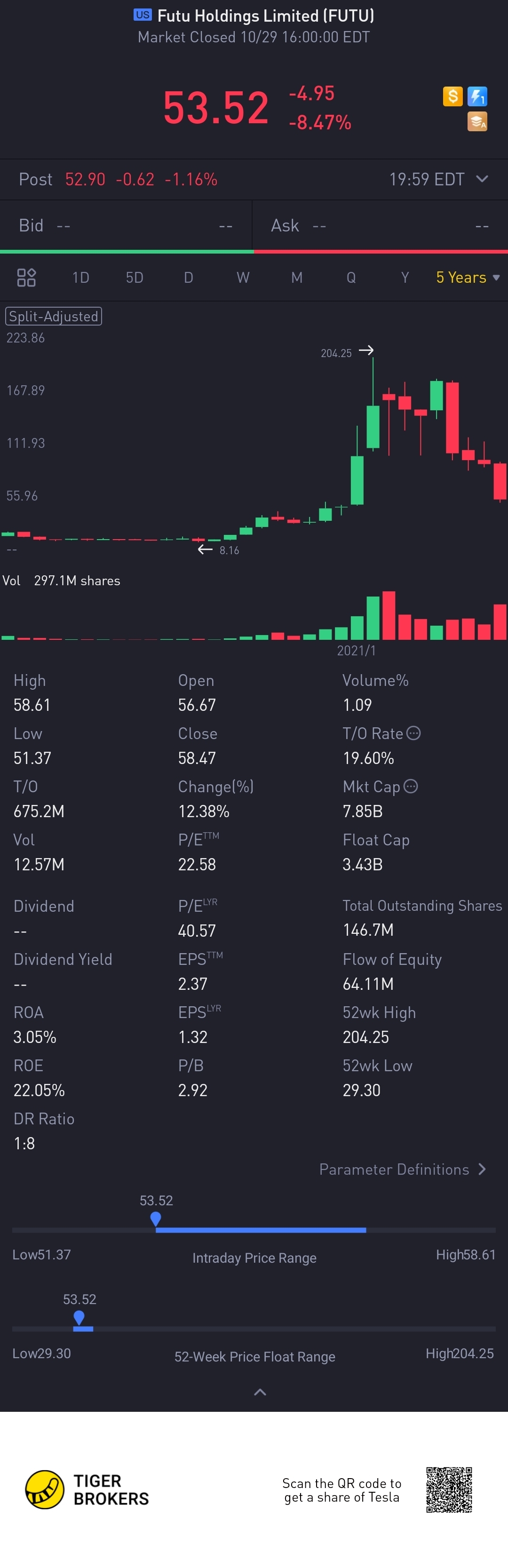Tap the High value 58.61
Screen dimensions: 508x1568
32,705
